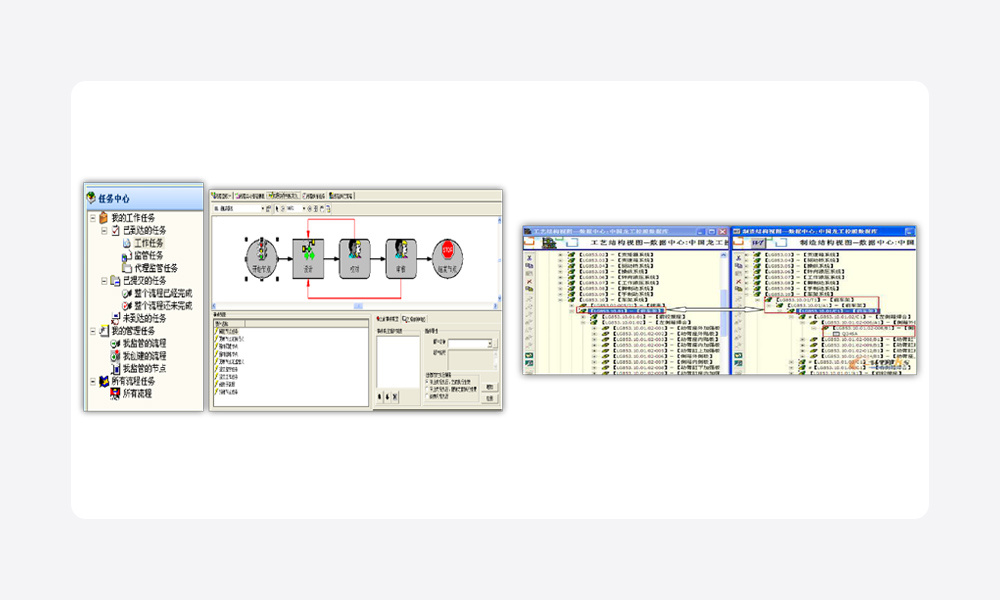Click the highlighted selected row in 工艺结构视图 window
The image size is (1000, 600).
tap(626, 311)
